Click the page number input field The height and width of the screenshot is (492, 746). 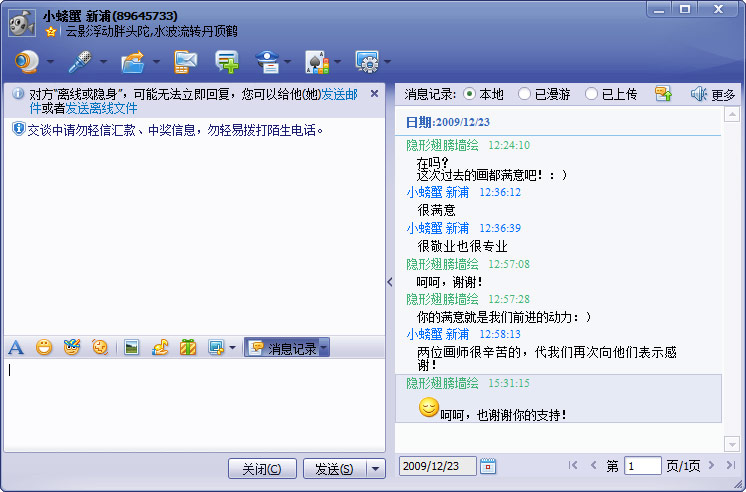(643, 466)
